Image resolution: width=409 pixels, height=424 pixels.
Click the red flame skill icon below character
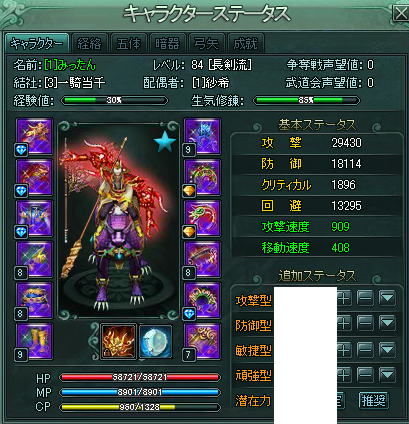coord(118,341)
